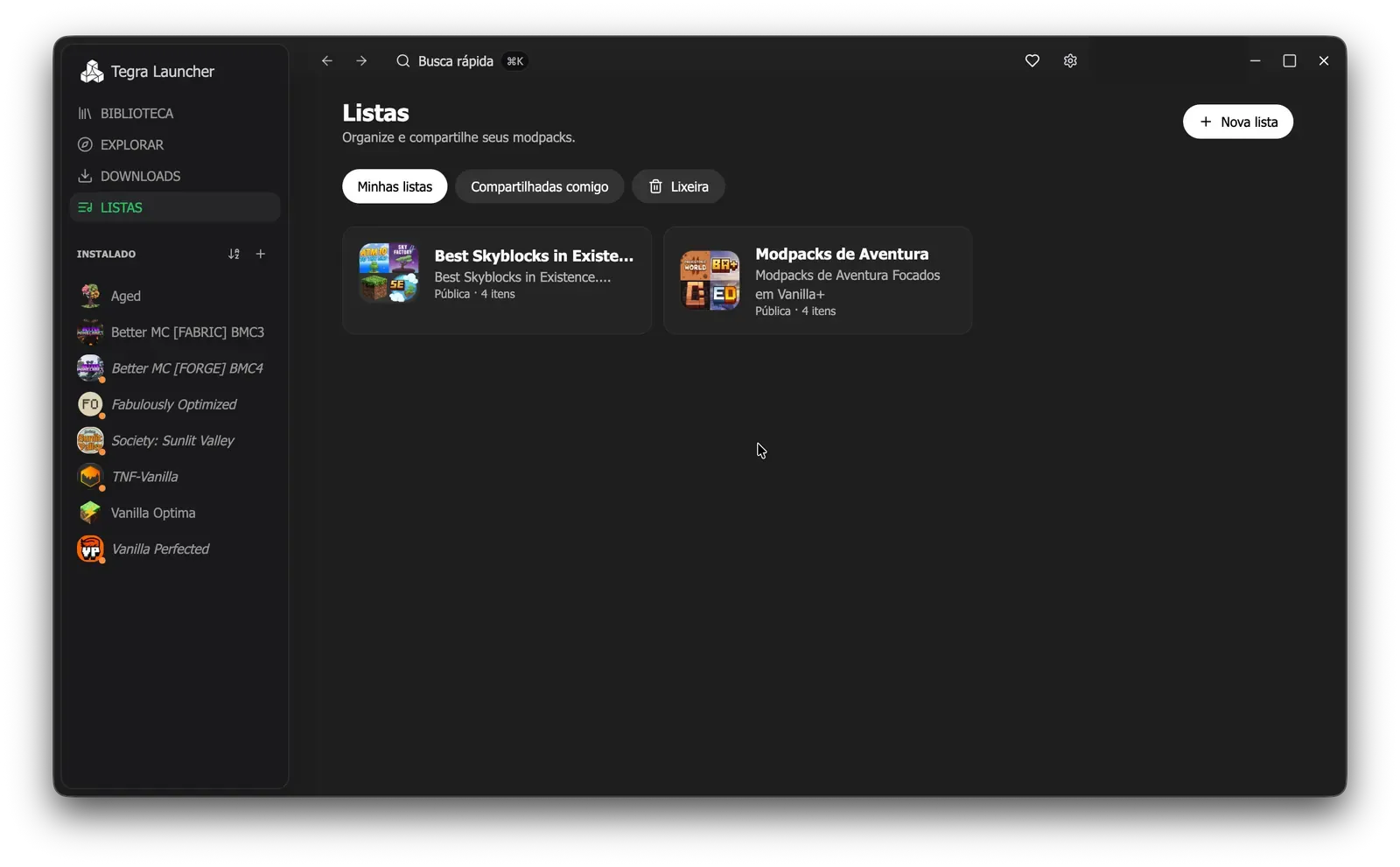This screenshot has height=867, width=1400.
Task: Open the Lixeira trash tab
Action: (679, 186)
